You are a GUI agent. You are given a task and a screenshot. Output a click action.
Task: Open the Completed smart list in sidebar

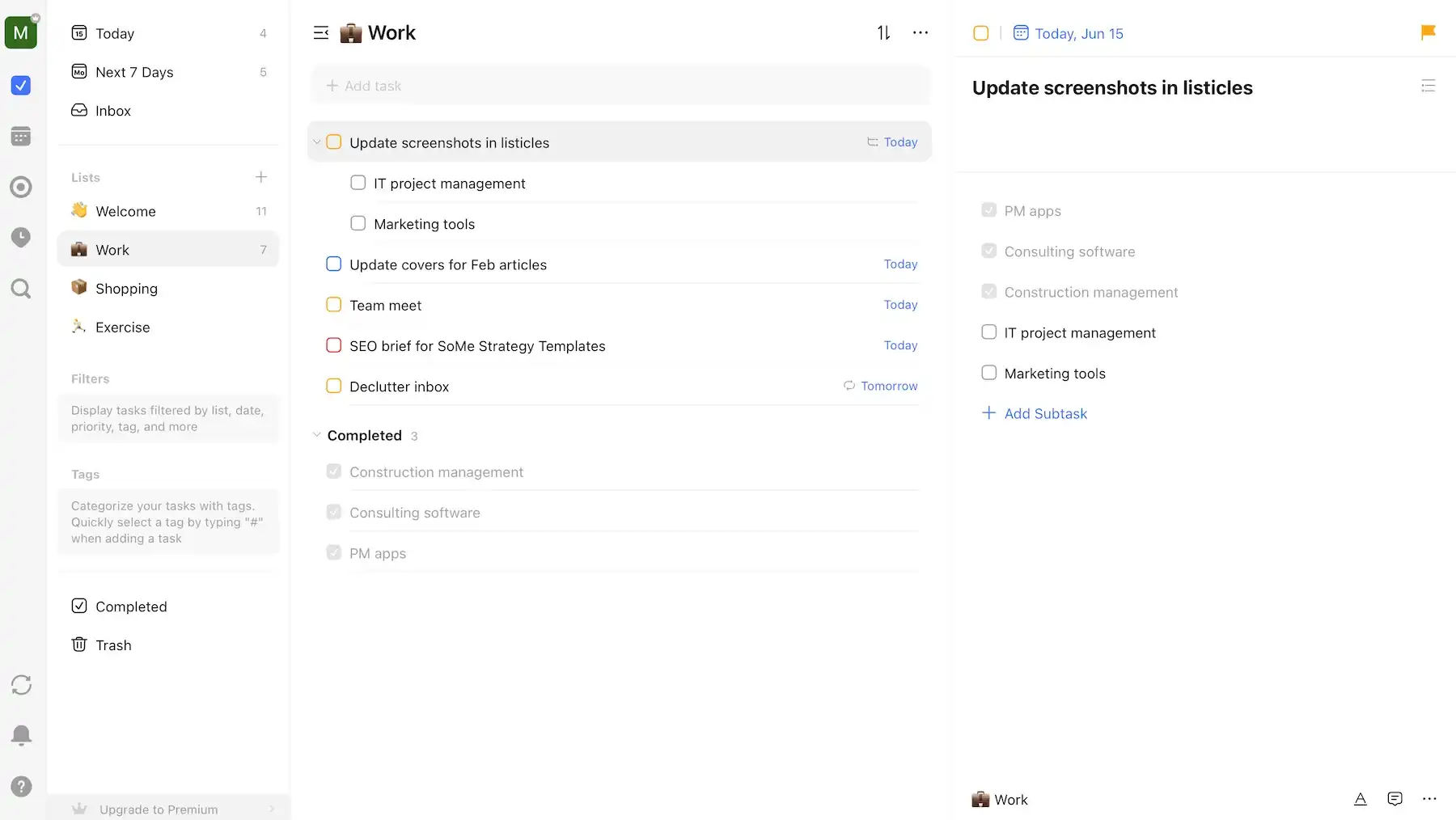(x=168, y=607)
